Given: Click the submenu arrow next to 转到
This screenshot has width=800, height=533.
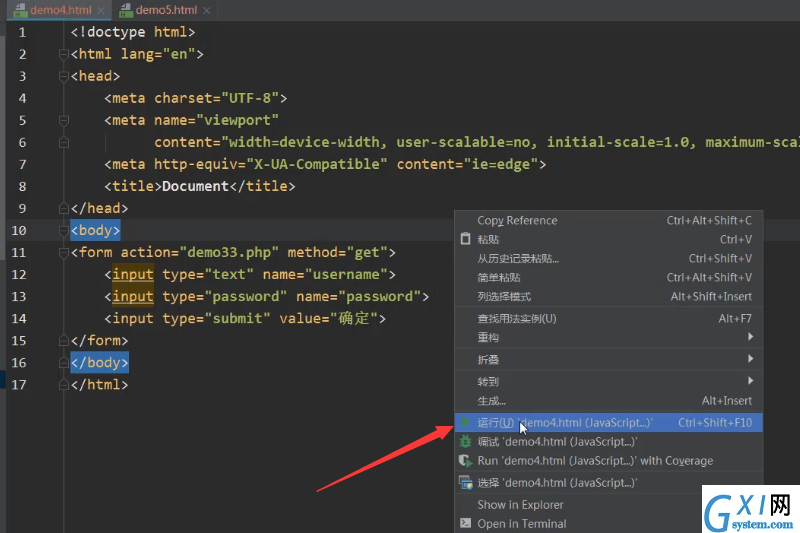Looking at the screenshot, I should (750, 380).
